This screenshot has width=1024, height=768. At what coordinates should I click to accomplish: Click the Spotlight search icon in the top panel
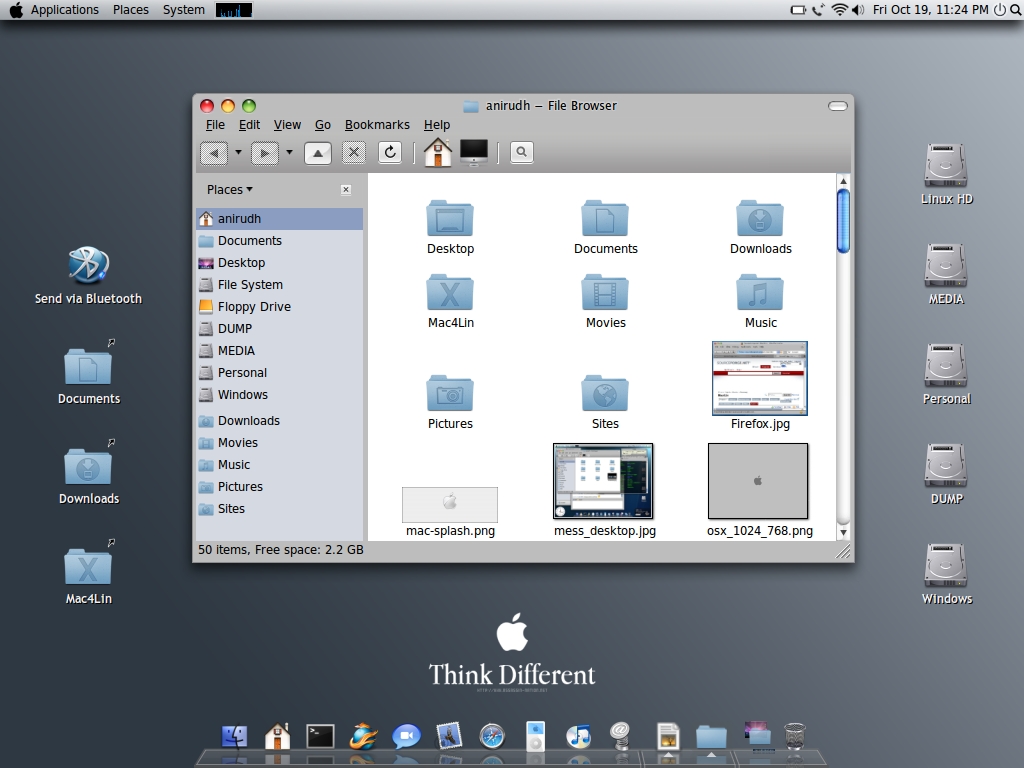[1016, 10]
